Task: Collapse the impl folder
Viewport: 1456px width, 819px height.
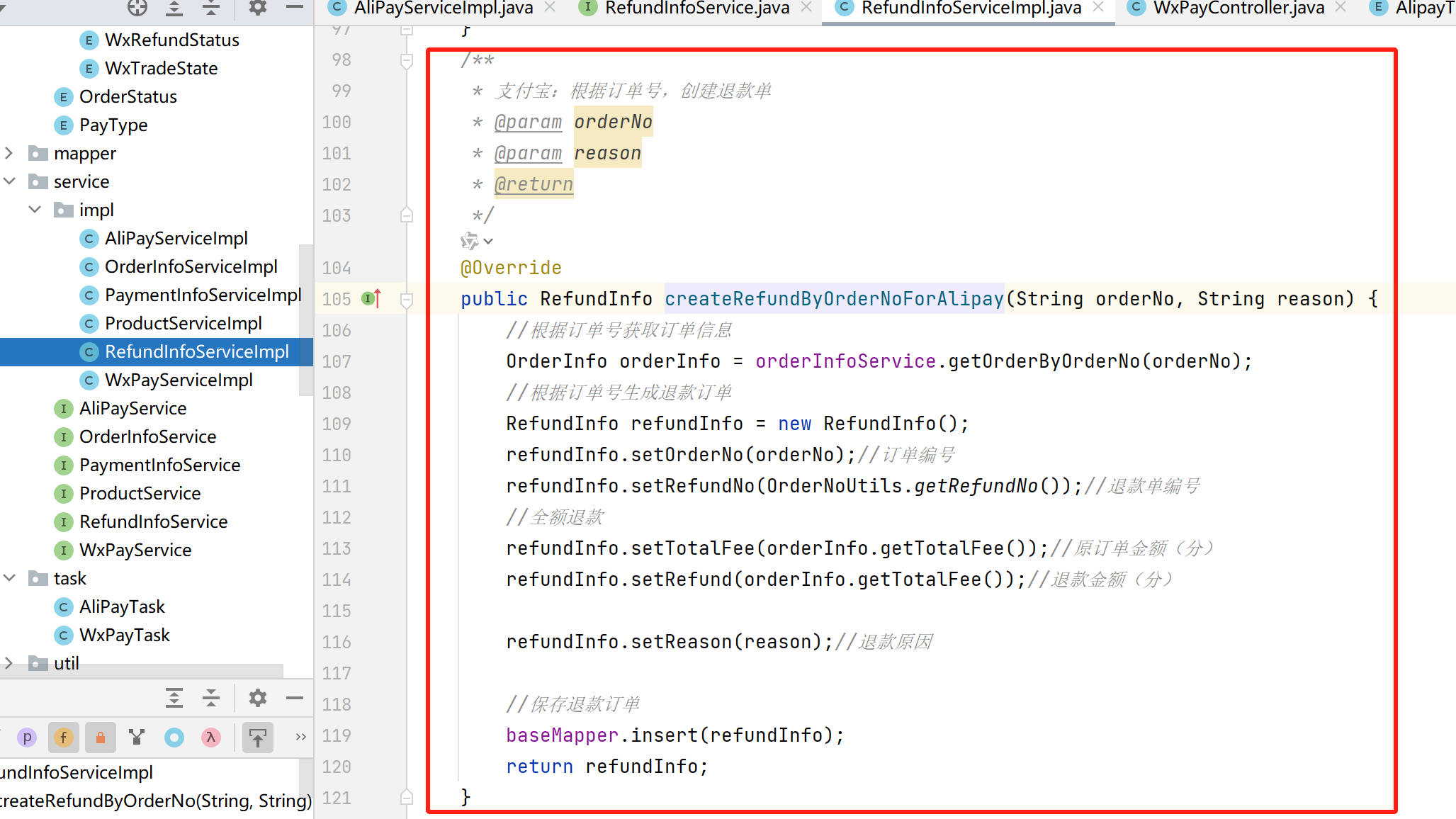Action: pyautogui.click(x=35, y=210)
